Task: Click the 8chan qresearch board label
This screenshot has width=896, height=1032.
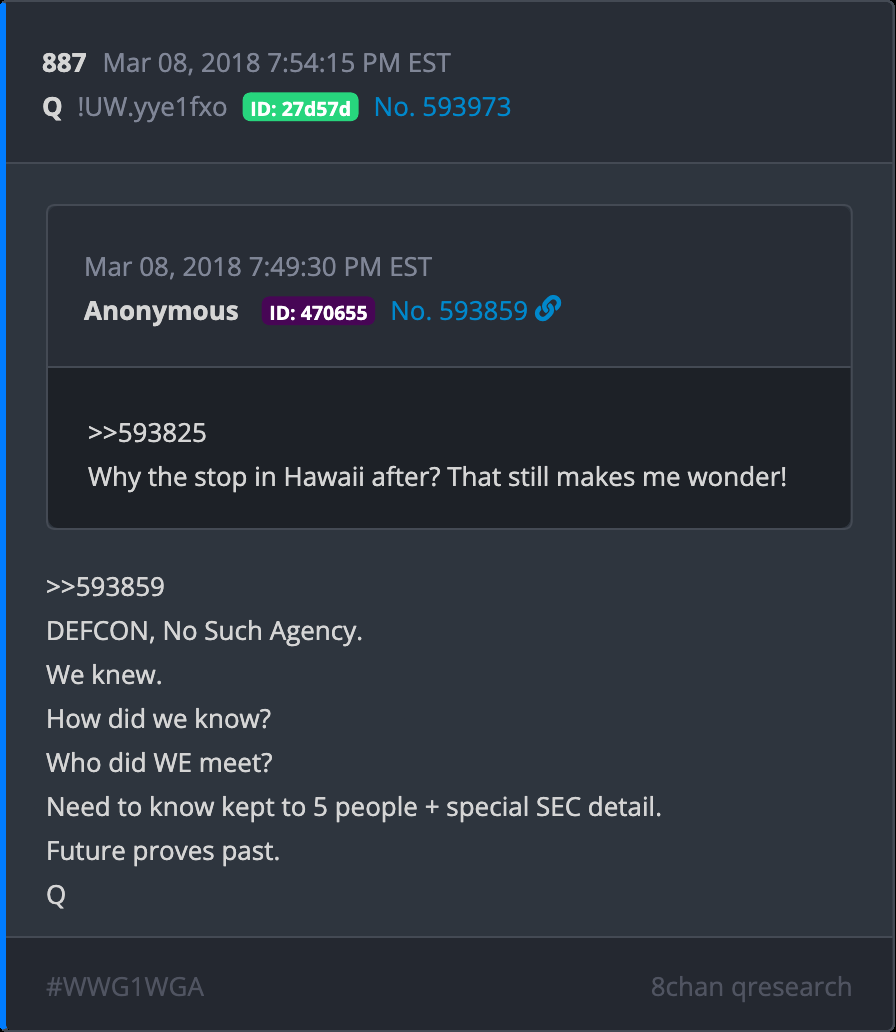Action: [x=751, y=987]
